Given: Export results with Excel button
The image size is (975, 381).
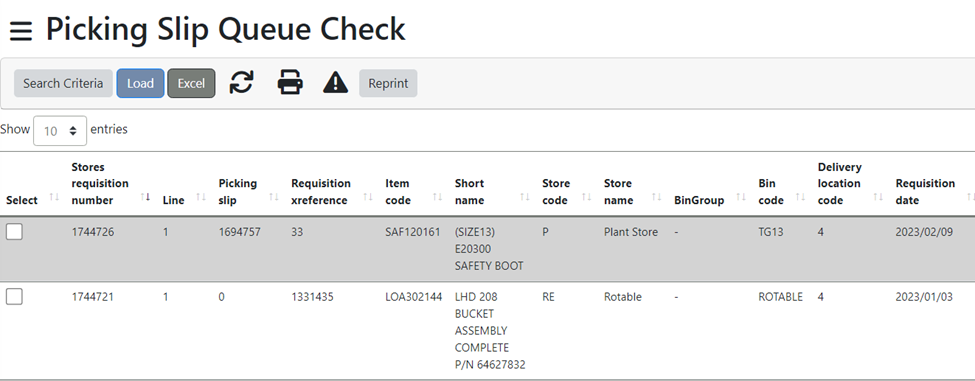Looking at the screenshot, I should [x=192, y=83].
